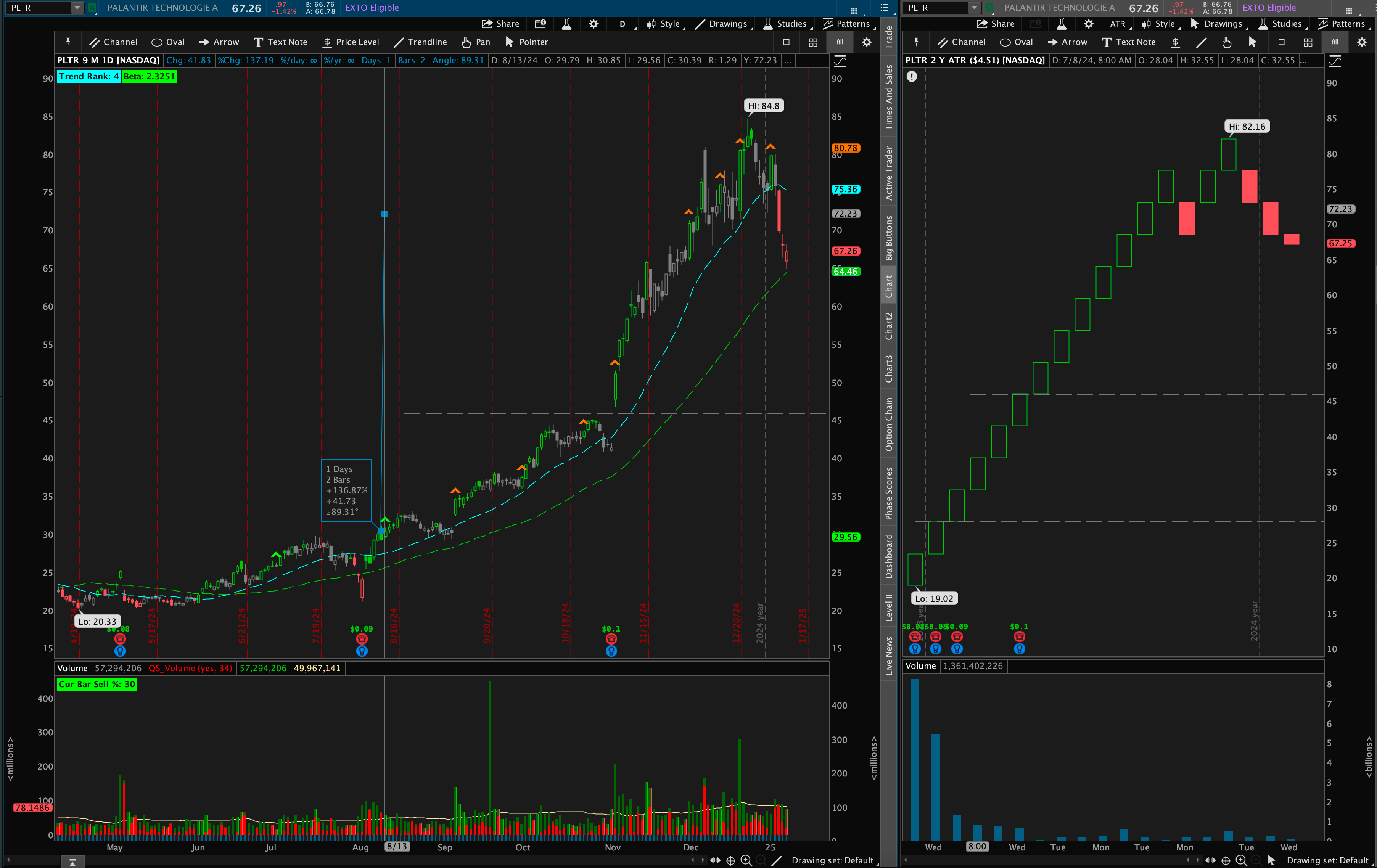The width and height of the screenshot is (1377, 868).
Task: Click the Share button in left chart
Action: click(x=500, y=24)
